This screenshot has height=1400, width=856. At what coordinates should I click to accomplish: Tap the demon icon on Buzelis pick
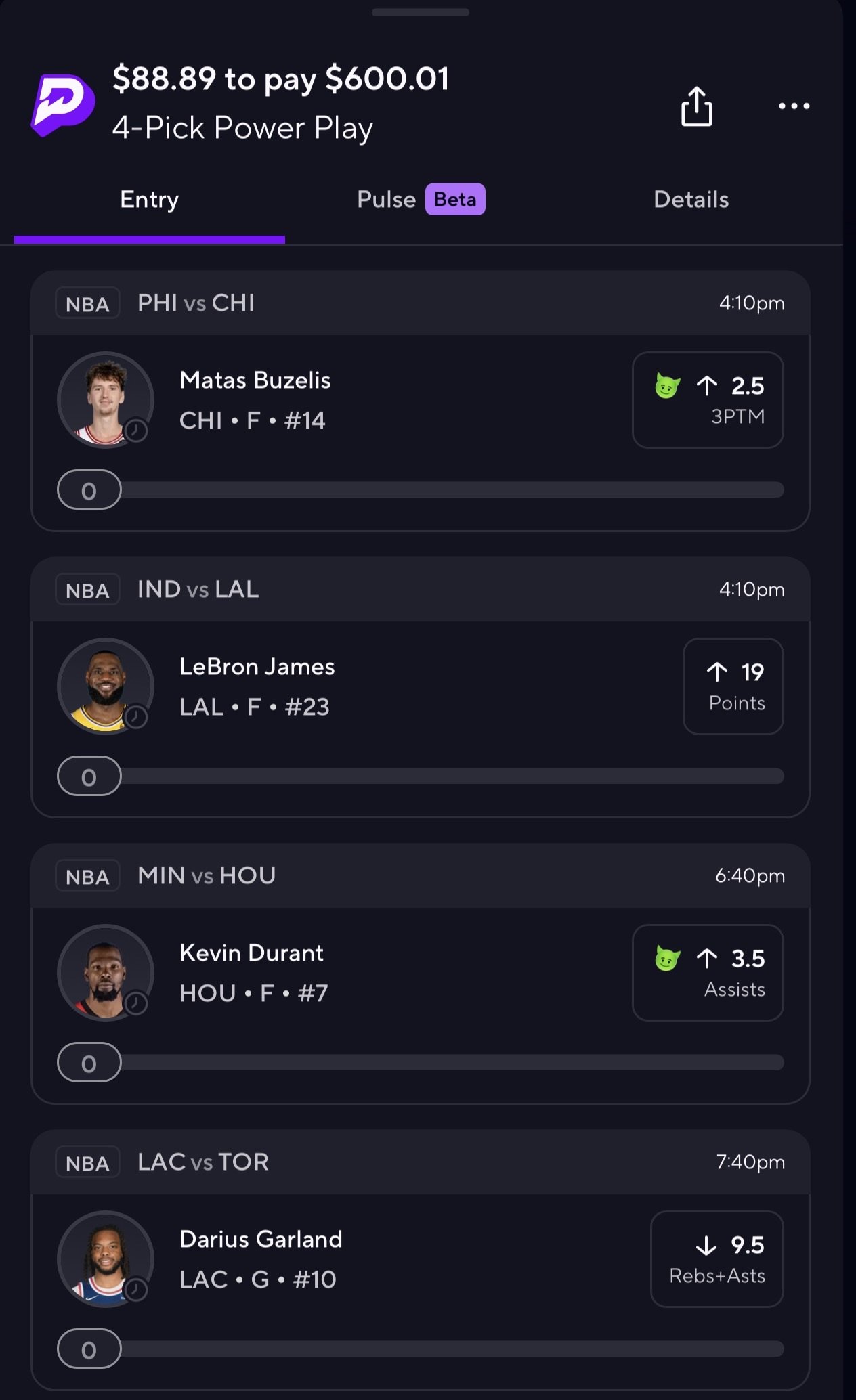(667, 386)
